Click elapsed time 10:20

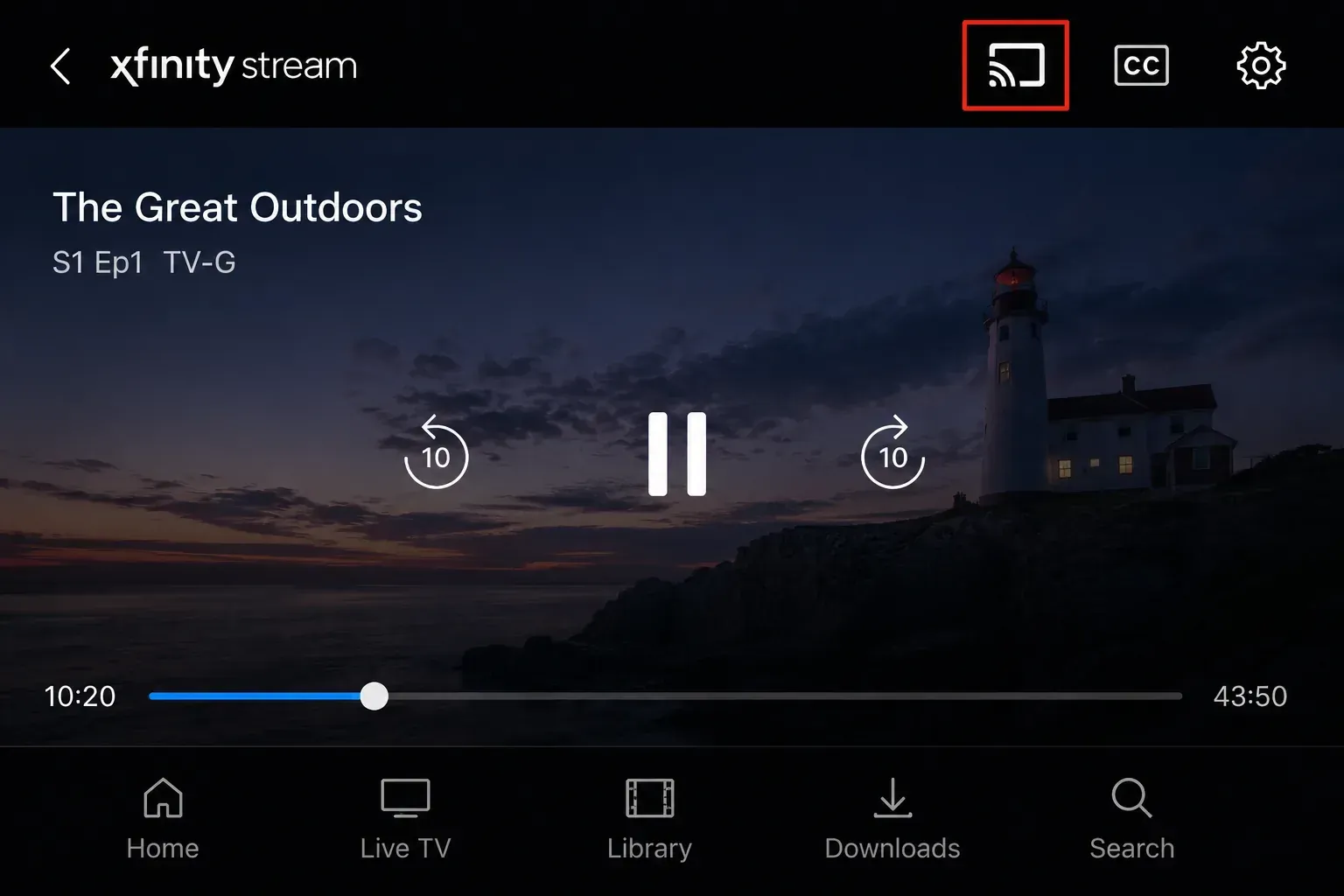[80, 696]
